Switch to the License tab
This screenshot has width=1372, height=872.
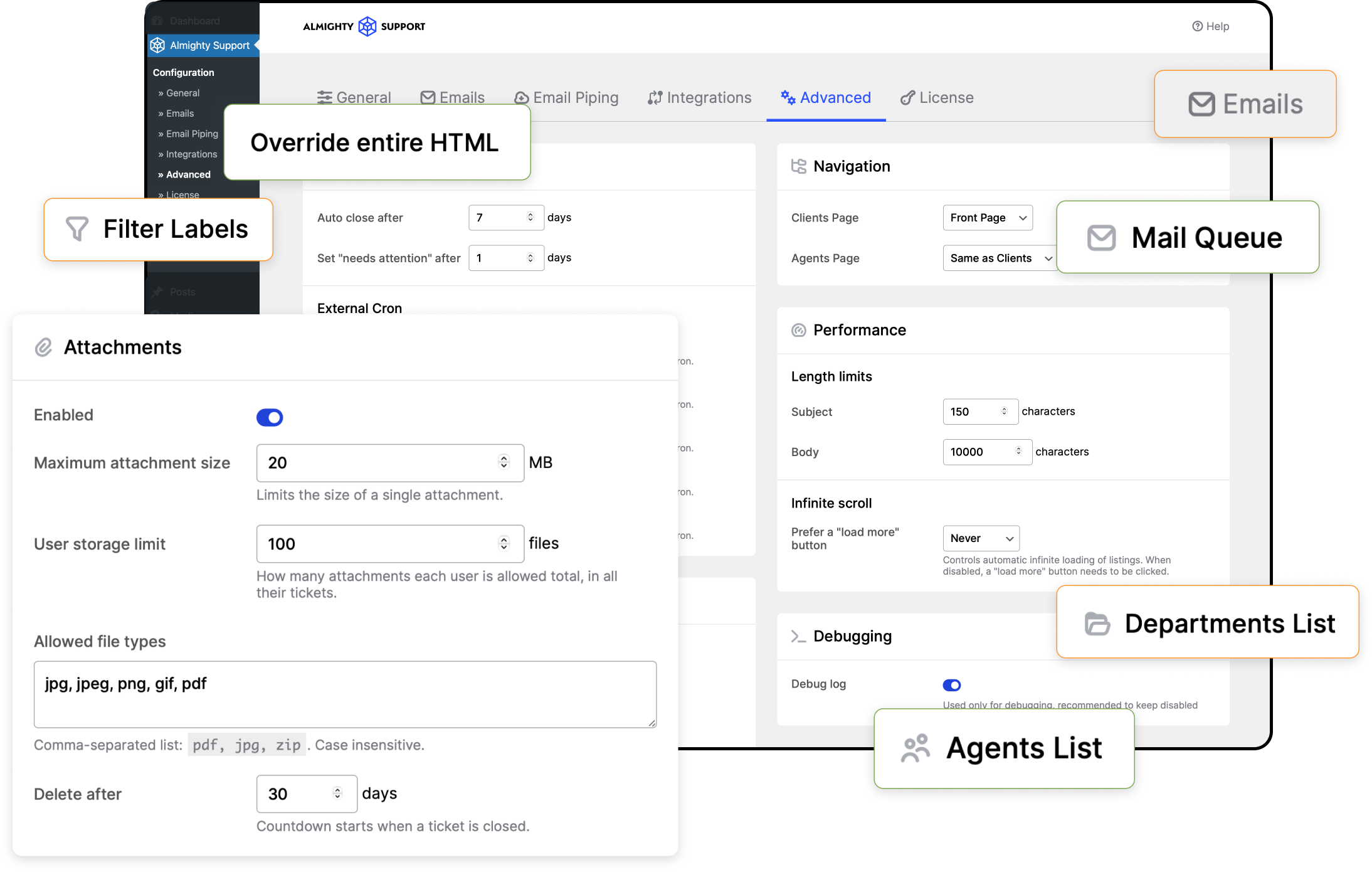(937, 98)
